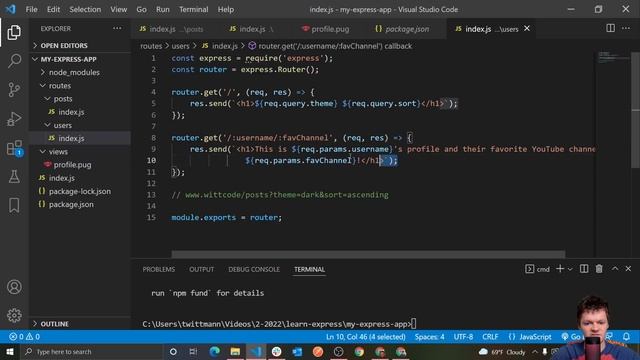Change line endings via CRLF entry
Viewport: 640px width, 360px height.
coord(490,337)
